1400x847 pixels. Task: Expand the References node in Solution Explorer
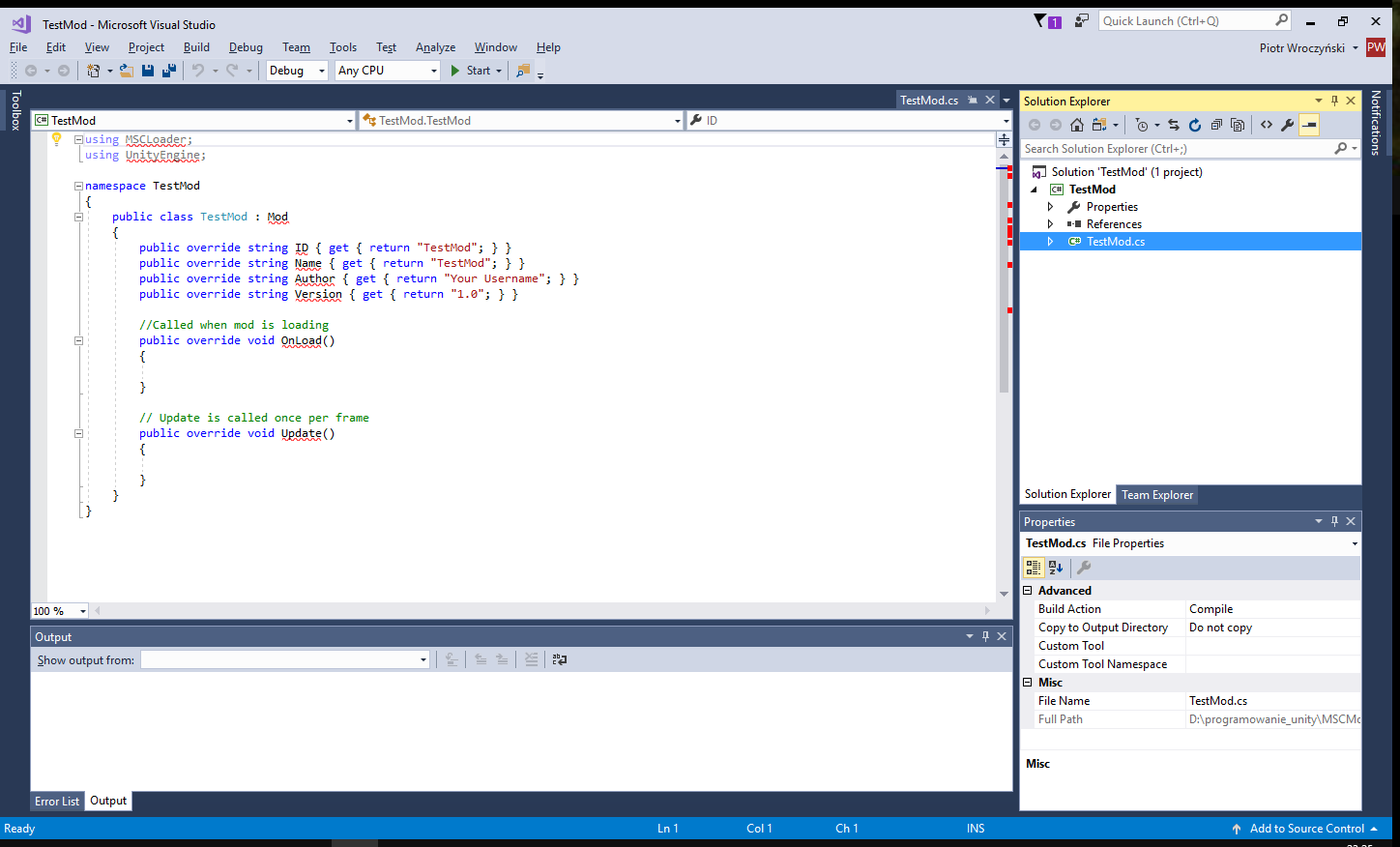coord(1051,224)
